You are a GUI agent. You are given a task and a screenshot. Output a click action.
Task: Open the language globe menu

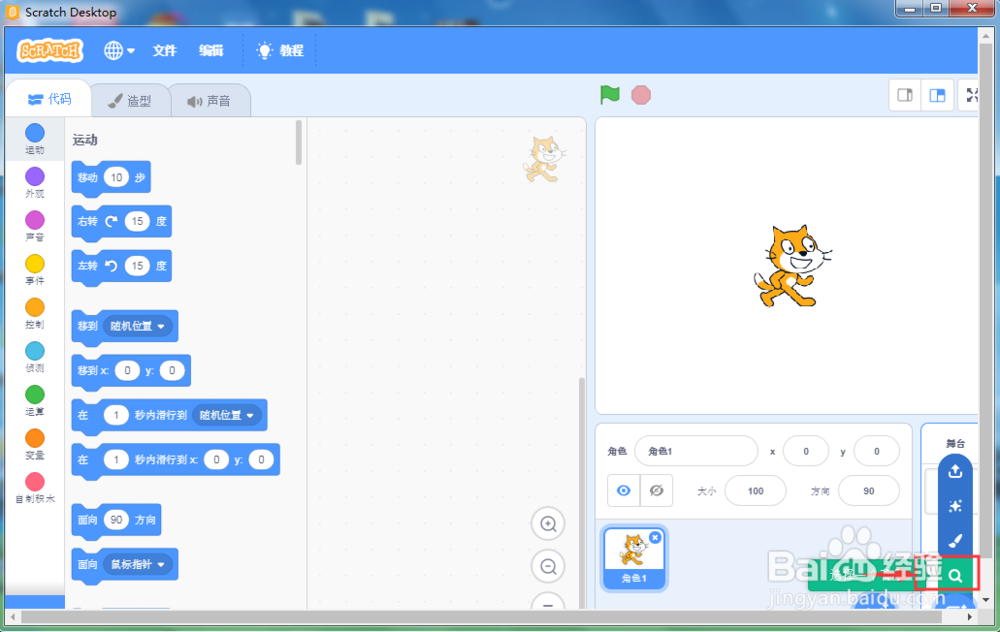click(x=119, y=50)
